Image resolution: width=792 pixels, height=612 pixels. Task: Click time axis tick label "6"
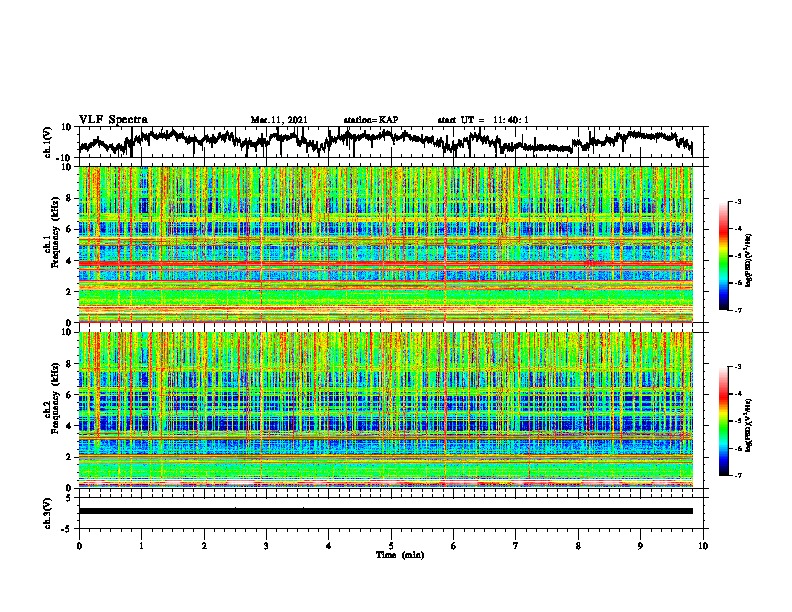tap(454, 546)
